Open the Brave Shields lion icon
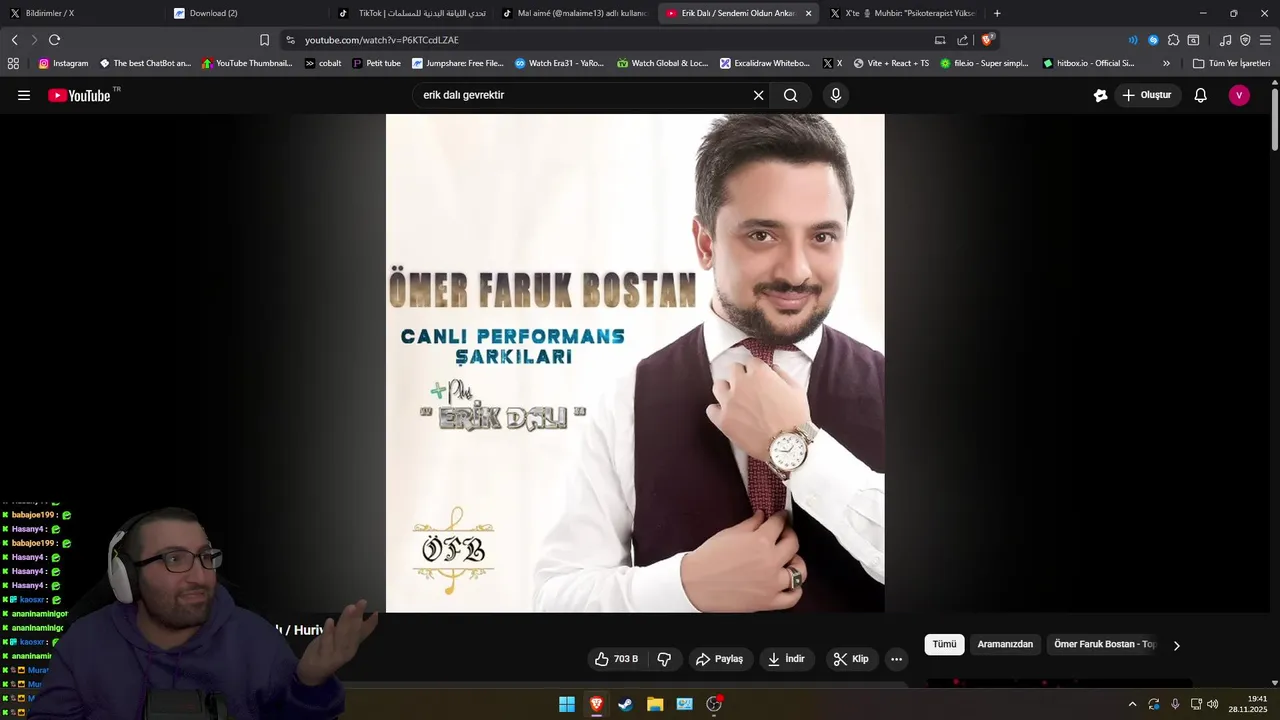 coord(987,40)
